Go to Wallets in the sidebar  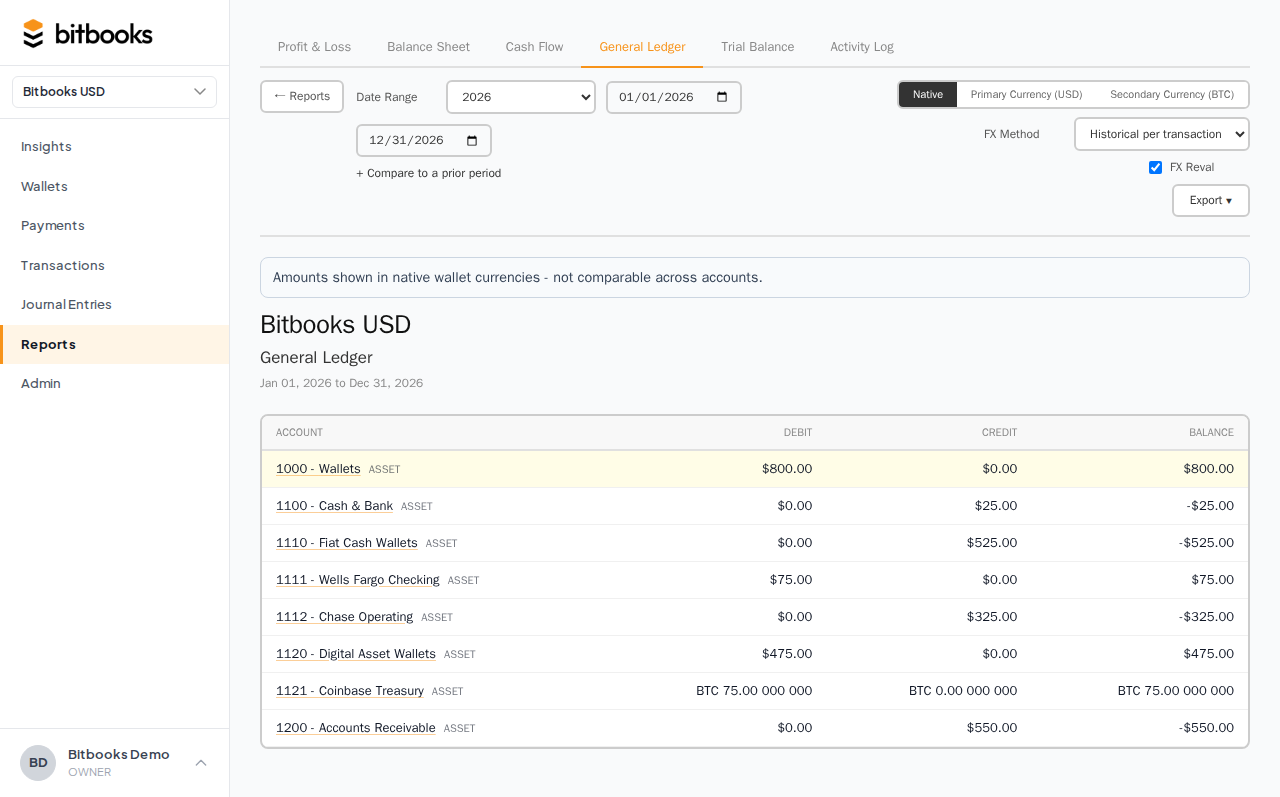[x=114, y=186]
